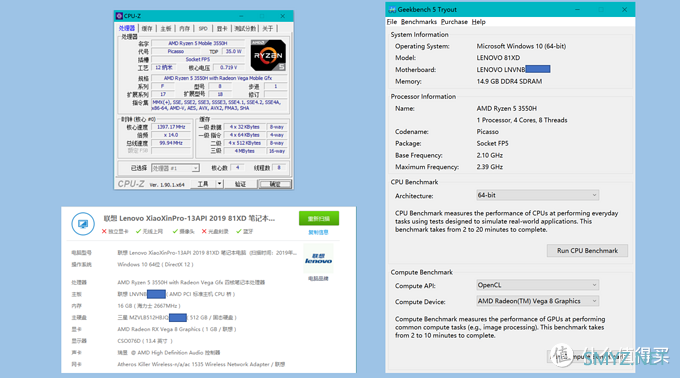Click the green check beside 蓝牙
Screen dimensions: 680x378
point(239,231)
